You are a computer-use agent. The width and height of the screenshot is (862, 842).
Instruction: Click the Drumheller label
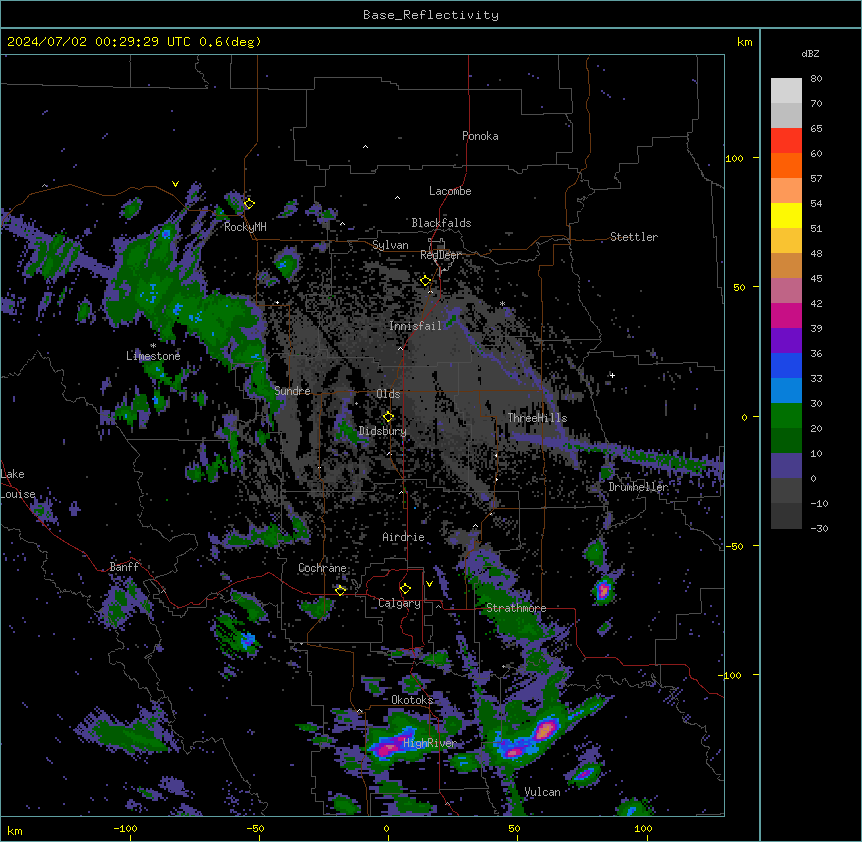(x=638, y=487)
